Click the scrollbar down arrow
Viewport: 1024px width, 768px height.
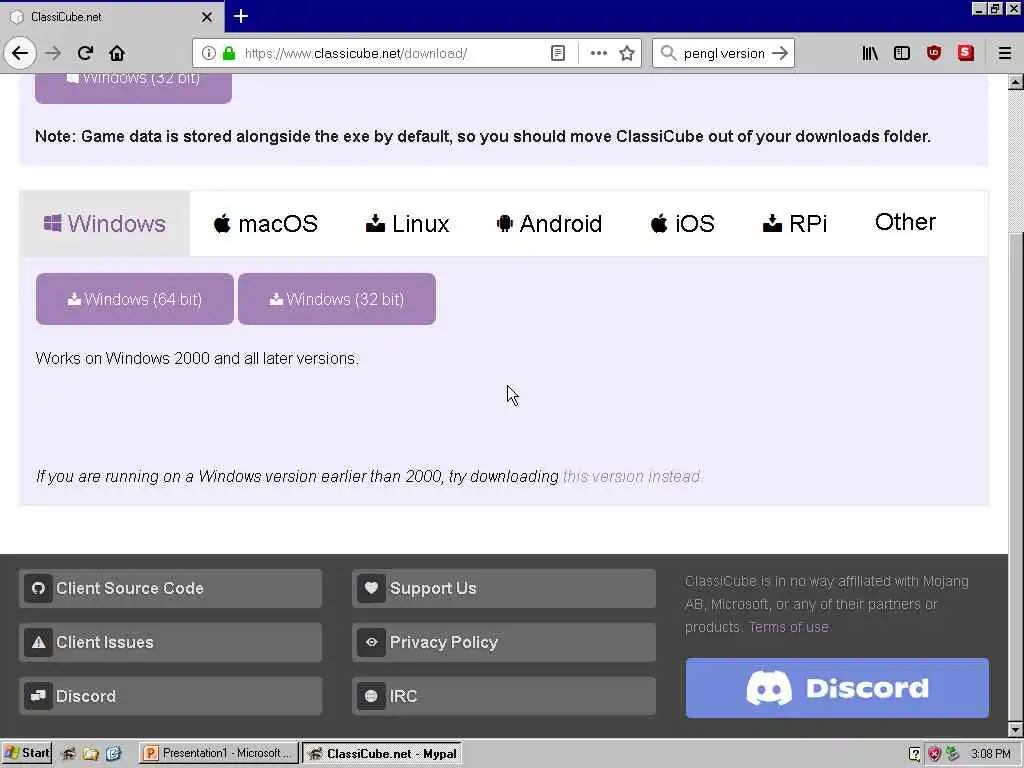tap(1016, 729)
